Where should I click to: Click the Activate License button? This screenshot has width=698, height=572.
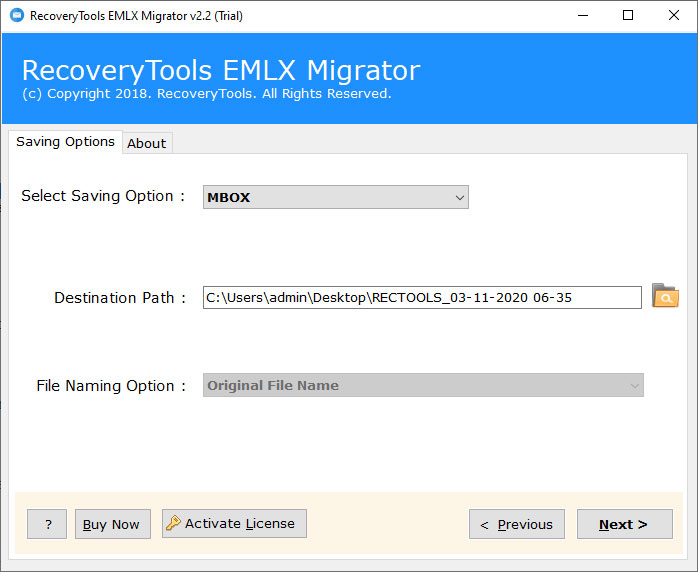click(234, 523)
